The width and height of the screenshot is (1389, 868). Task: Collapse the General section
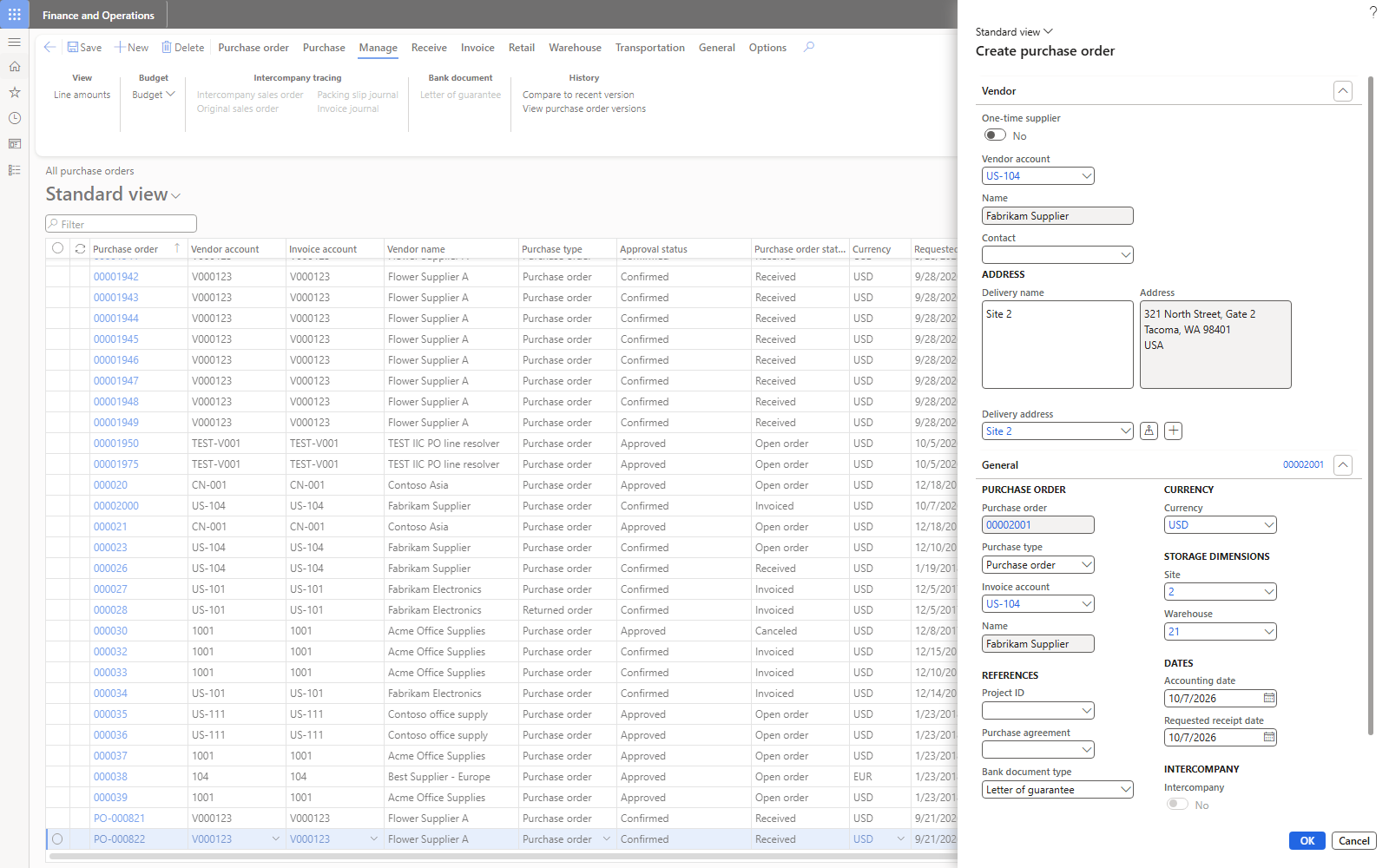coord(1343,465)
